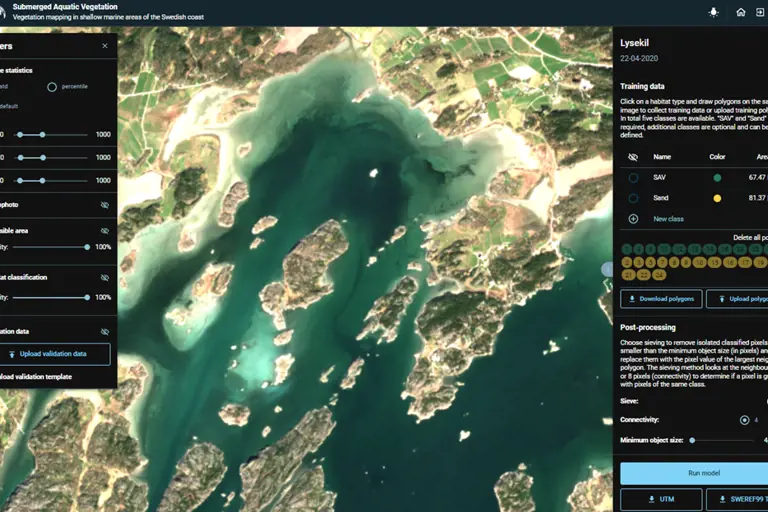Click the green SAV color swatch

(717, 178)
